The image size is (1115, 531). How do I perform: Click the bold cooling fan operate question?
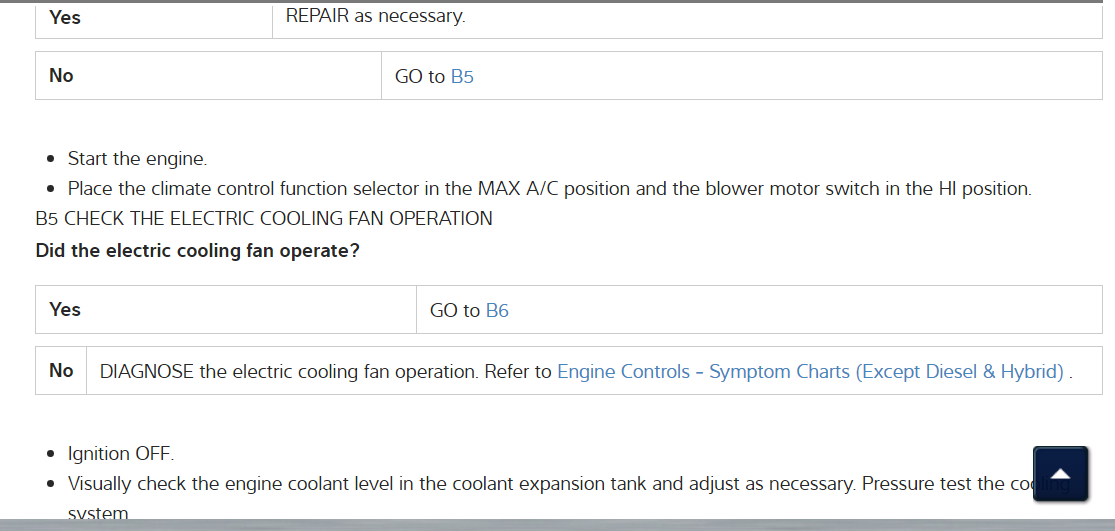[197, 250]
